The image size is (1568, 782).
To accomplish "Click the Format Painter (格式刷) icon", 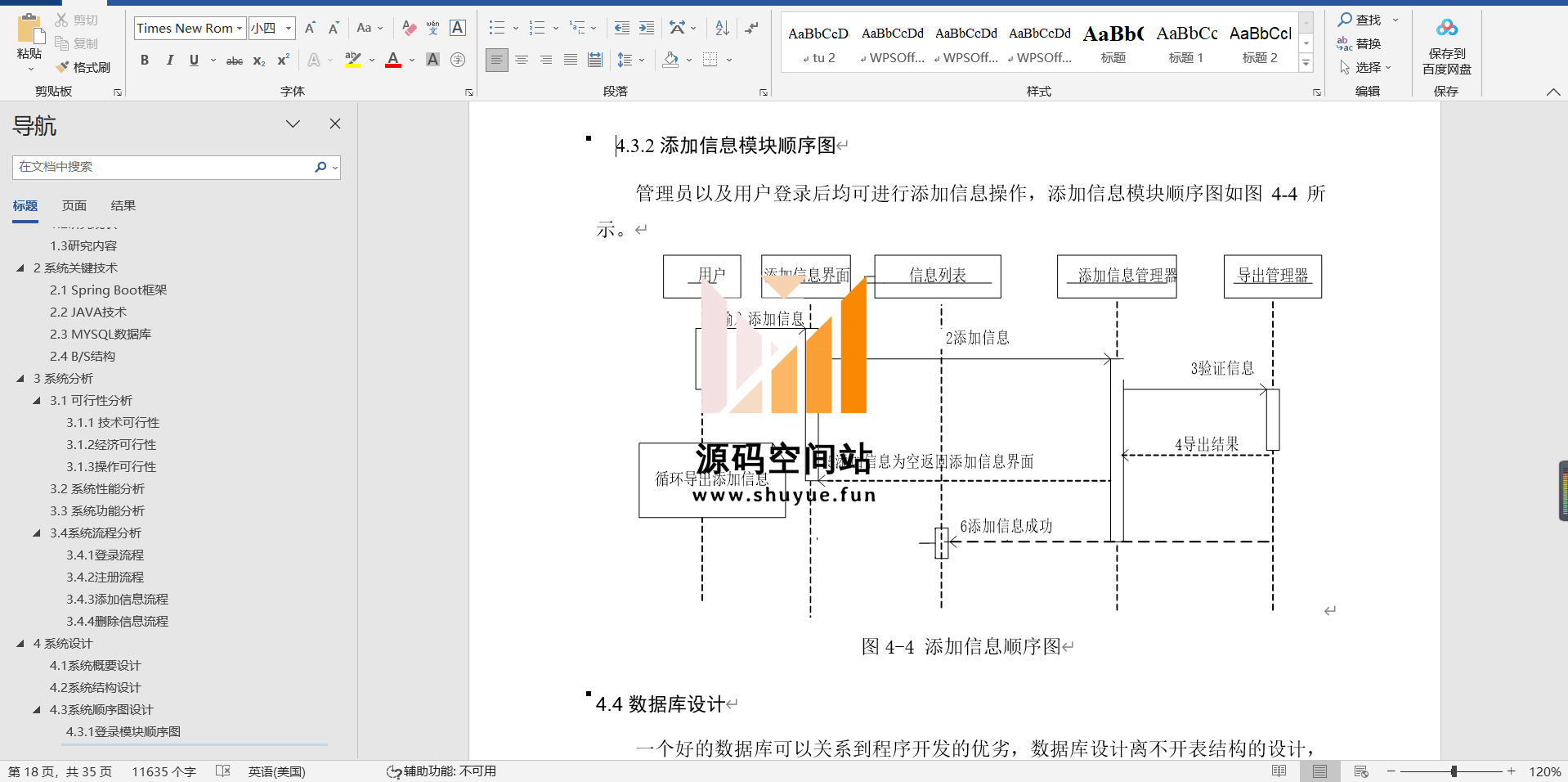I will pos(83,67).
